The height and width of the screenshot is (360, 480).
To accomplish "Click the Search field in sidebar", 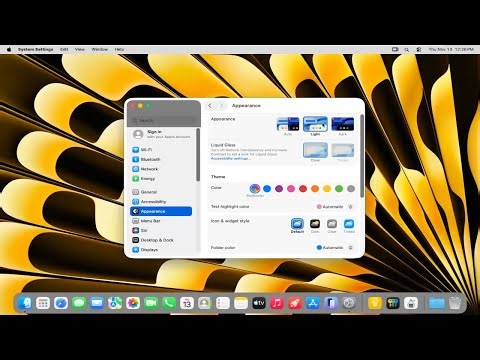I will point(163,120).
